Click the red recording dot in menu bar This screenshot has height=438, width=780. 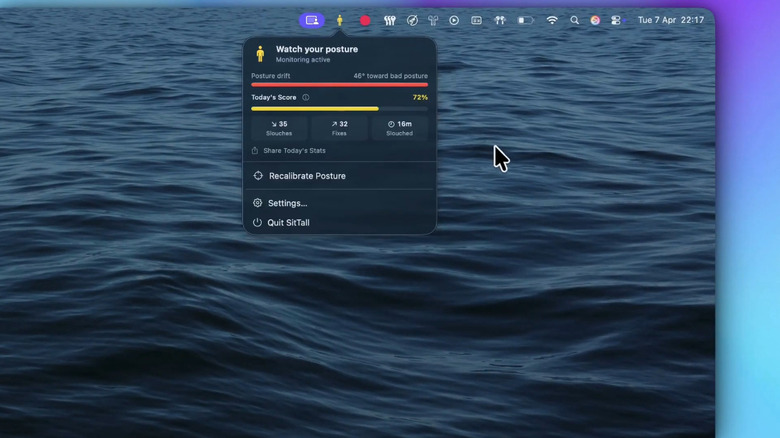pos(365,20)
